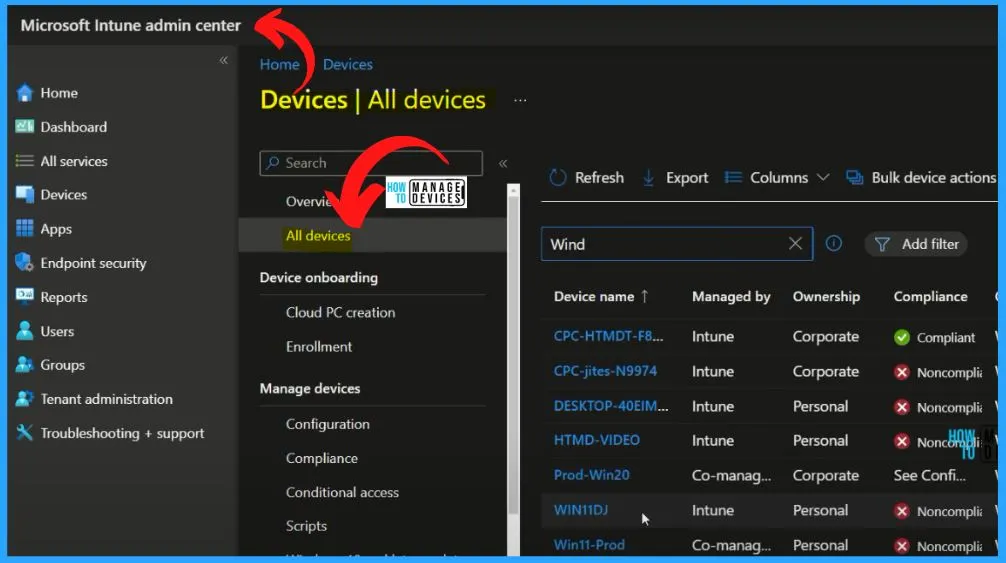
Task: Open Cloud PC creation
Action: [x=341, y=312]
